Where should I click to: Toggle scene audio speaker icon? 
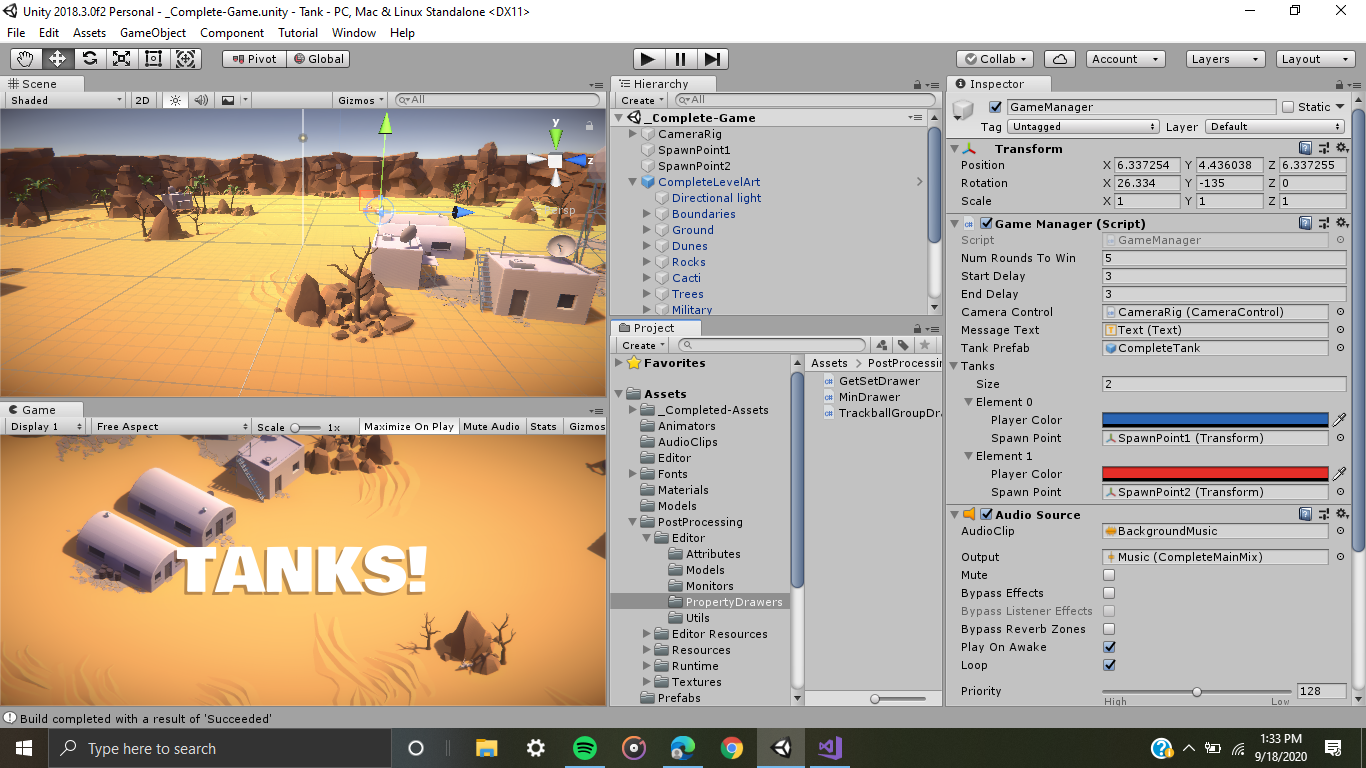[201, 100]
